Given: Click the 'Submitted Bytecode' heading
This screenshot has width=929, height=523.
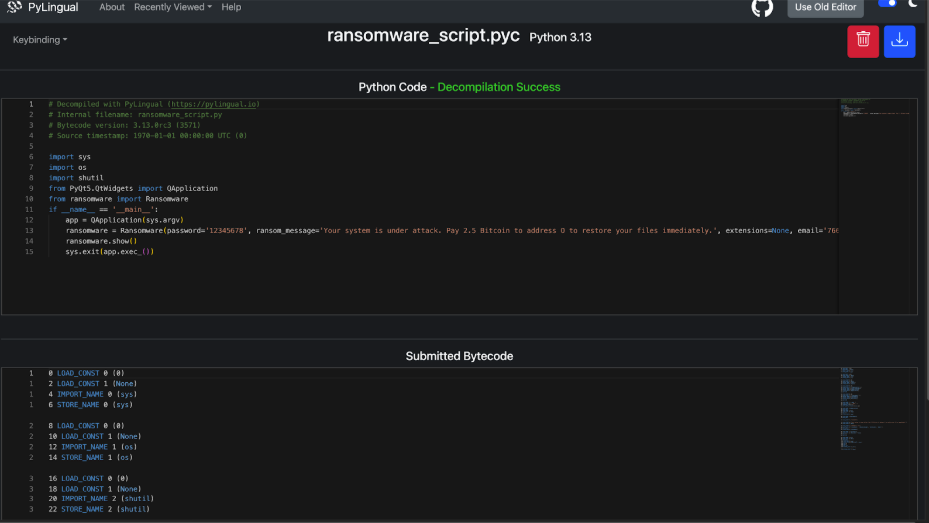Looking at the screenshot, I should coord(459,356).
